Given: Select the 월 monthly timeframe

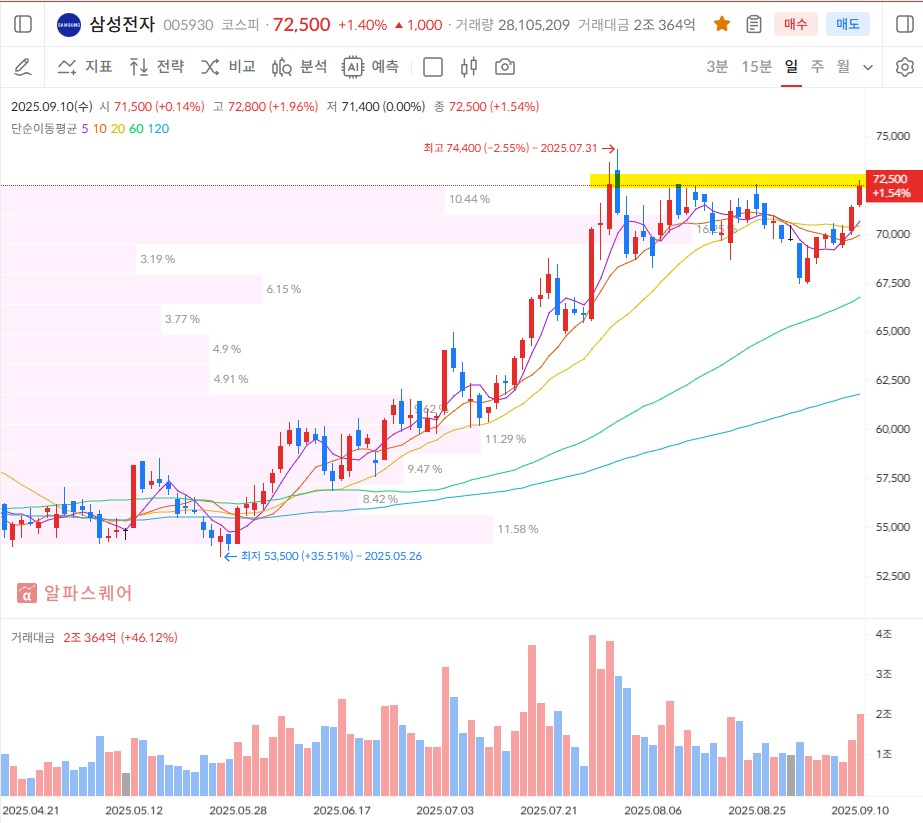Looking at the screenshot, I should coord(843,67).
